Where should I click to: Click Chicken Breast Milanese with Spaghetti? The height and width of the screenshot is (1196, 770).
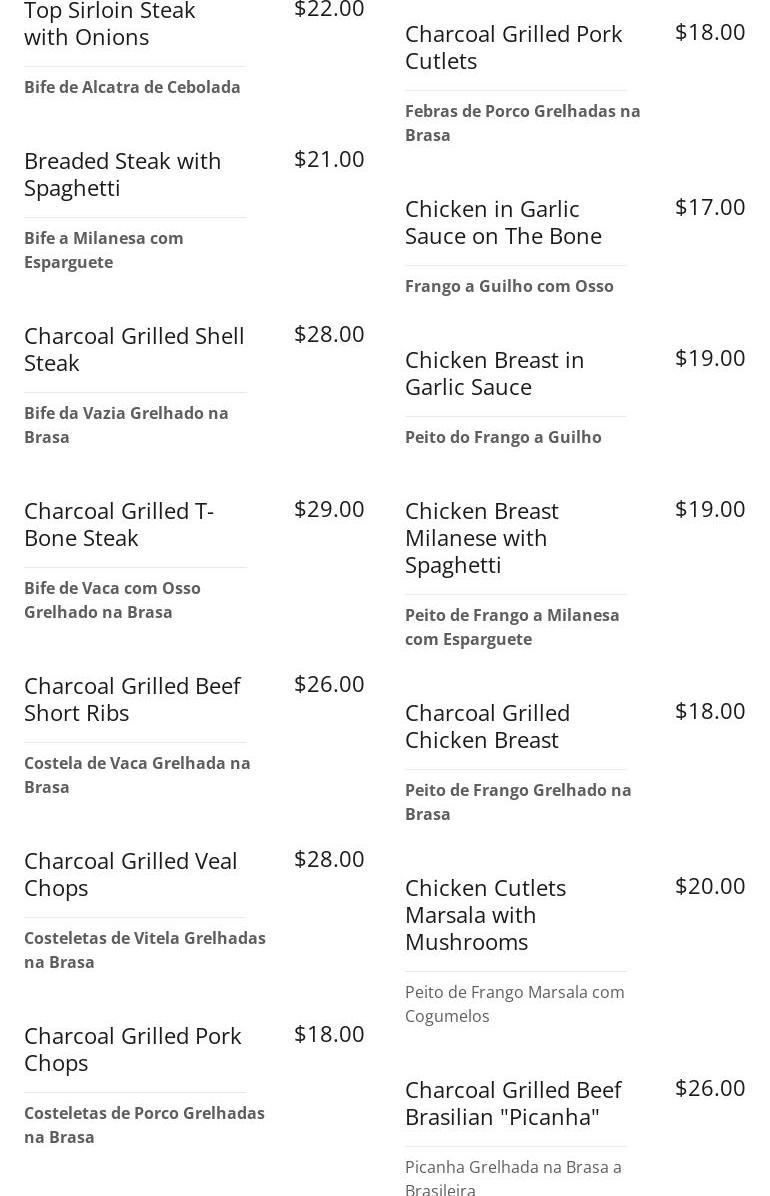pyautogui.click(x=482, y=537)
